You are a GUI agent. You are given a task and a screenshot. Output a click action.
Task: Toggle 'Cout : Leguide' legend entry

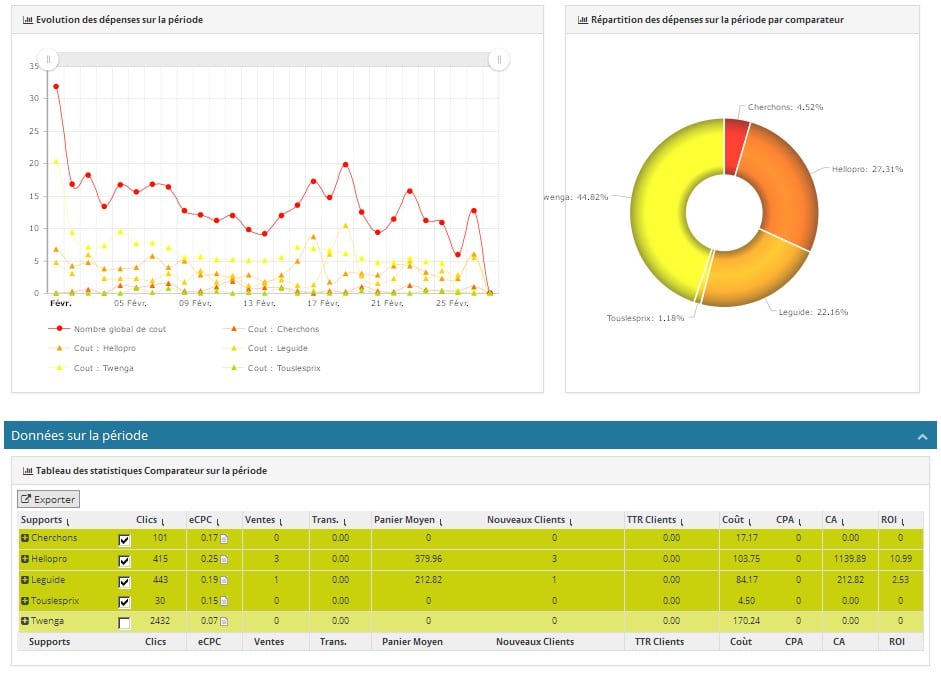click(265, 348)
